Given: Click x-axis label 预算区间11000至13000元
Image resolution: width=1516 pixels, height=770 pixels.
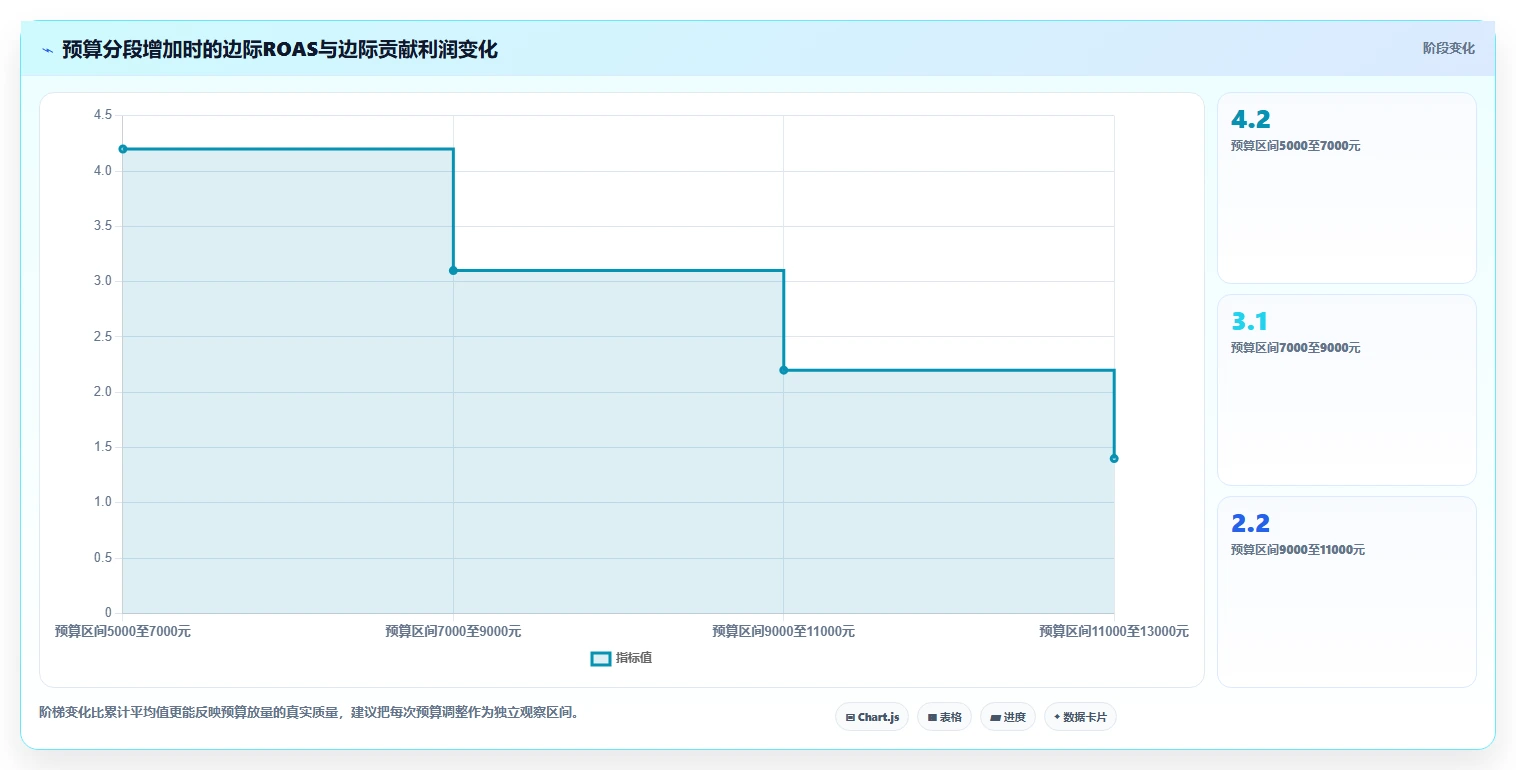Looking at the screenshot, I should (1114, 632).
